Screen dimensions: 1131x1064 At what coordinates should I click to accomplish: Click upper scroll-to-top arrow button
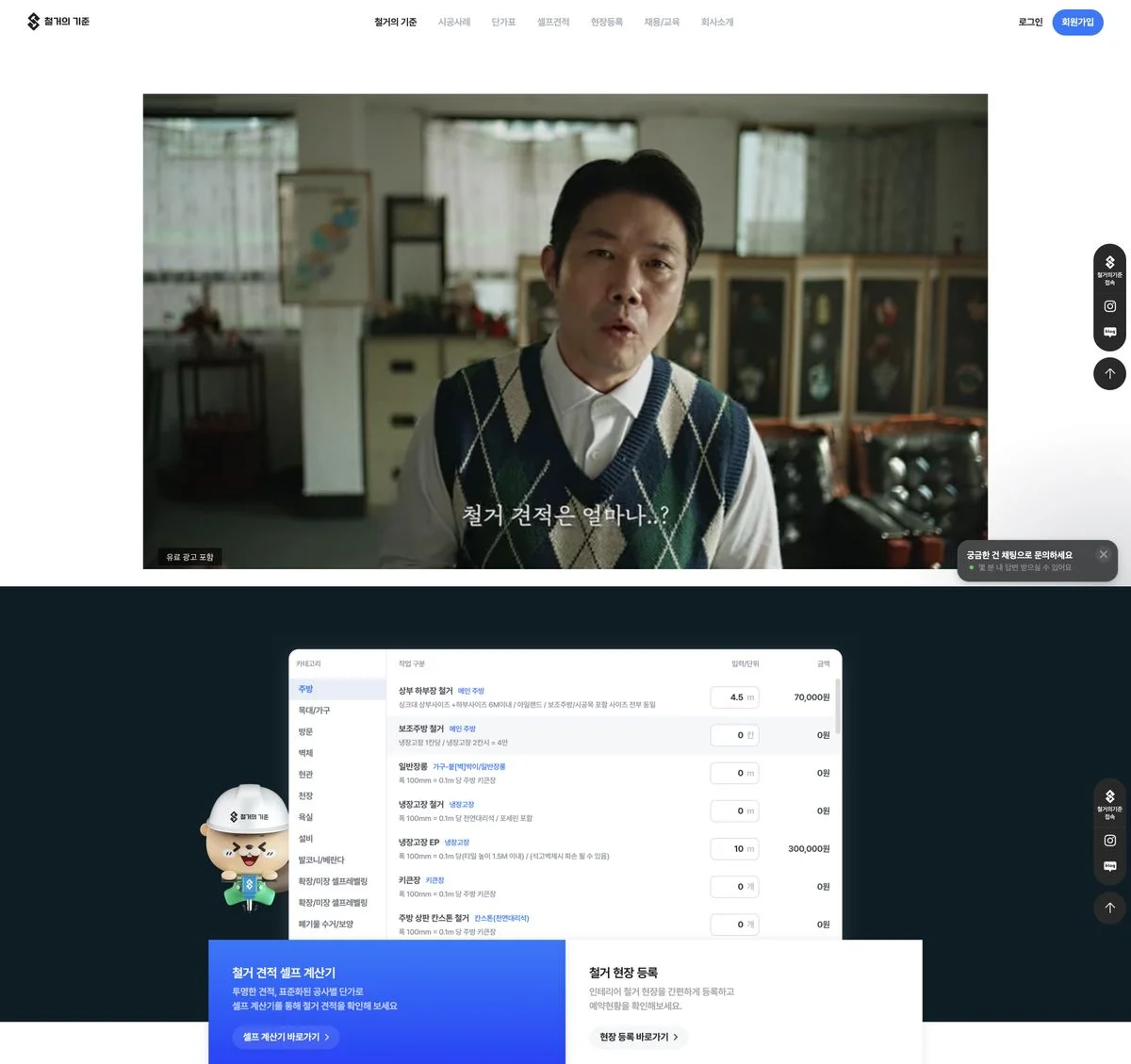click(x=1109, y=373)
